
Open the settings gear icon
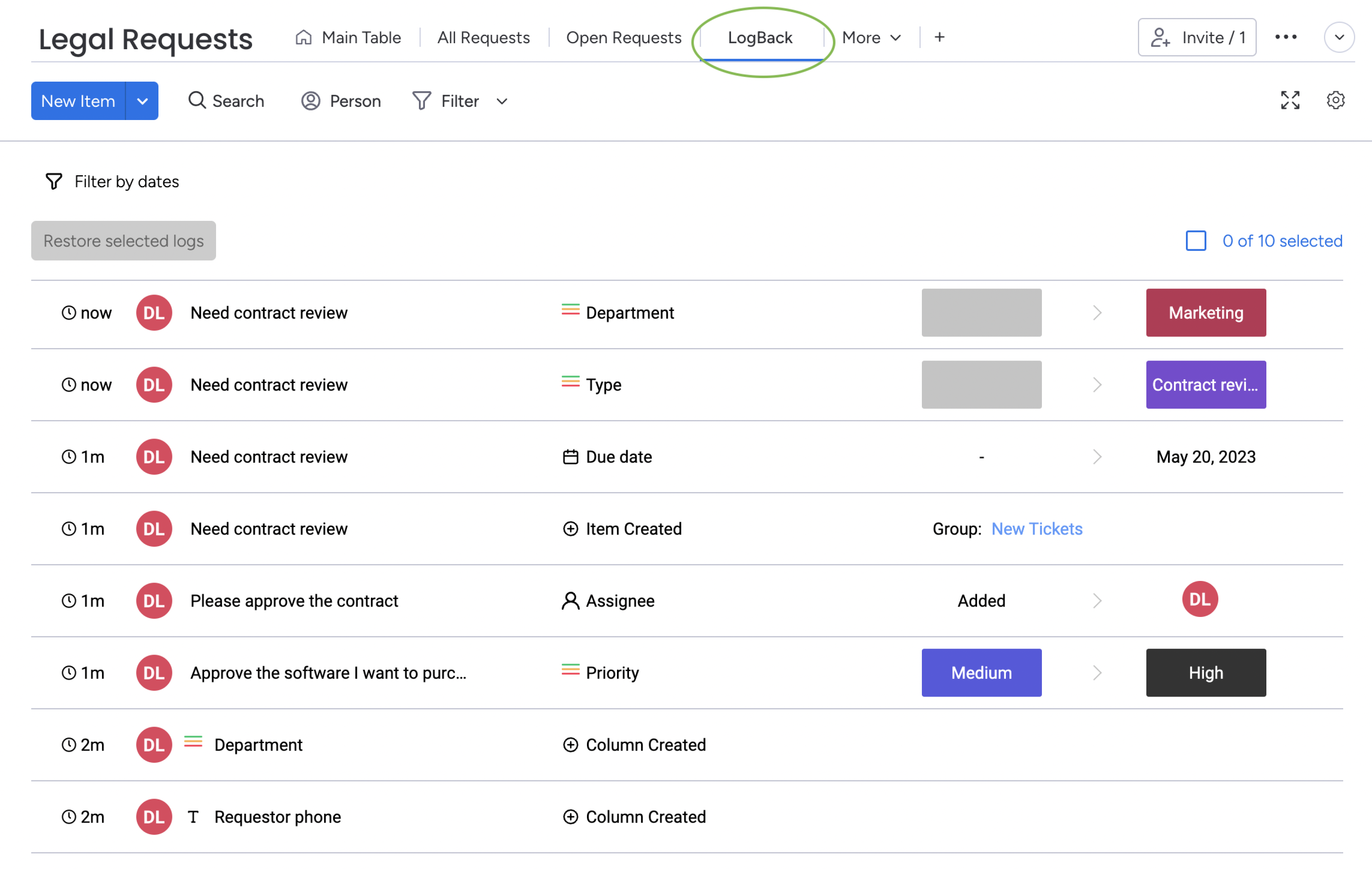[x=1335, y=100]
